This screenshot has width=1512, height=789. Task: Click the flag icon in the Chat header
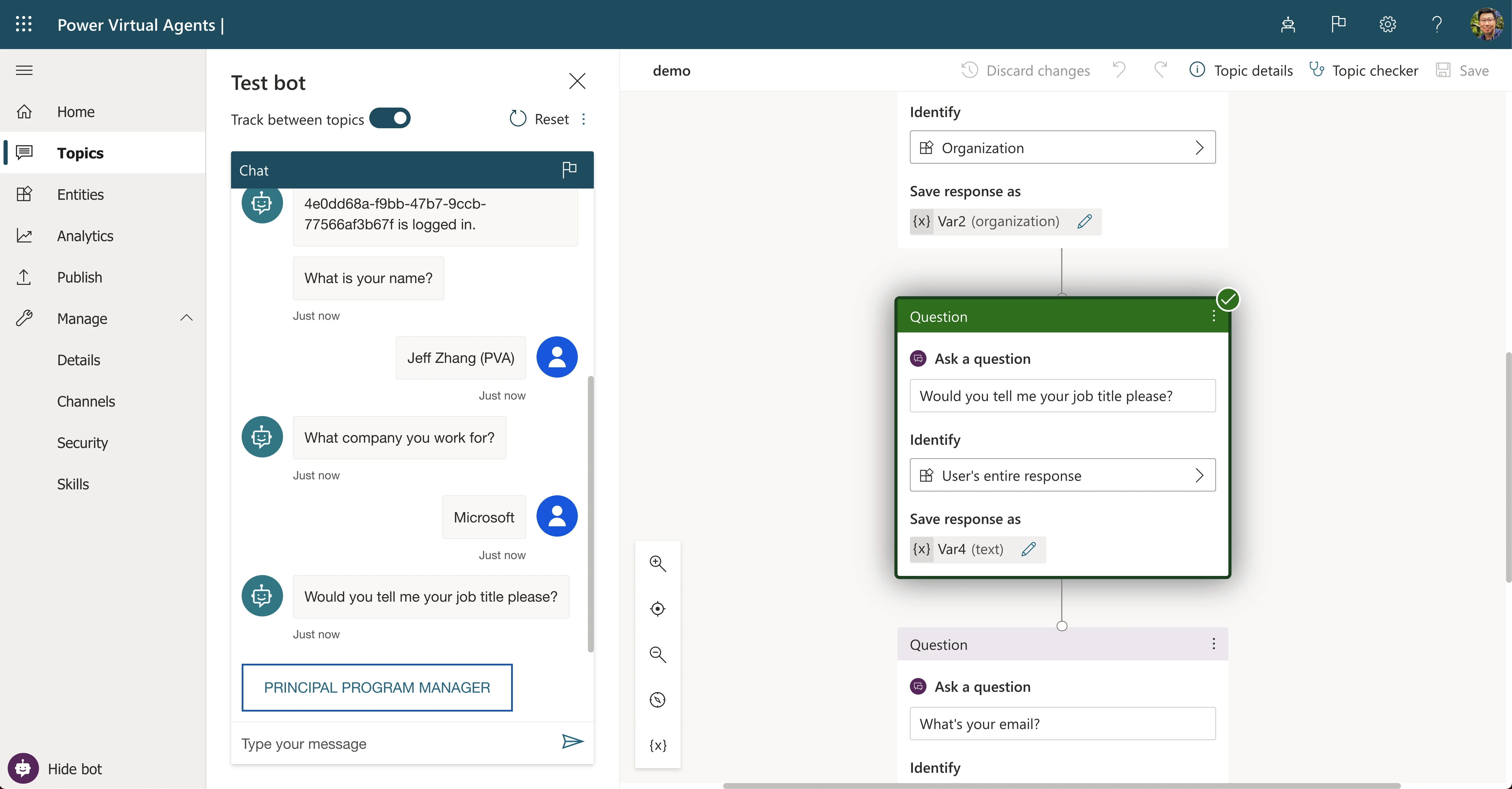click(x=568, y=170)
